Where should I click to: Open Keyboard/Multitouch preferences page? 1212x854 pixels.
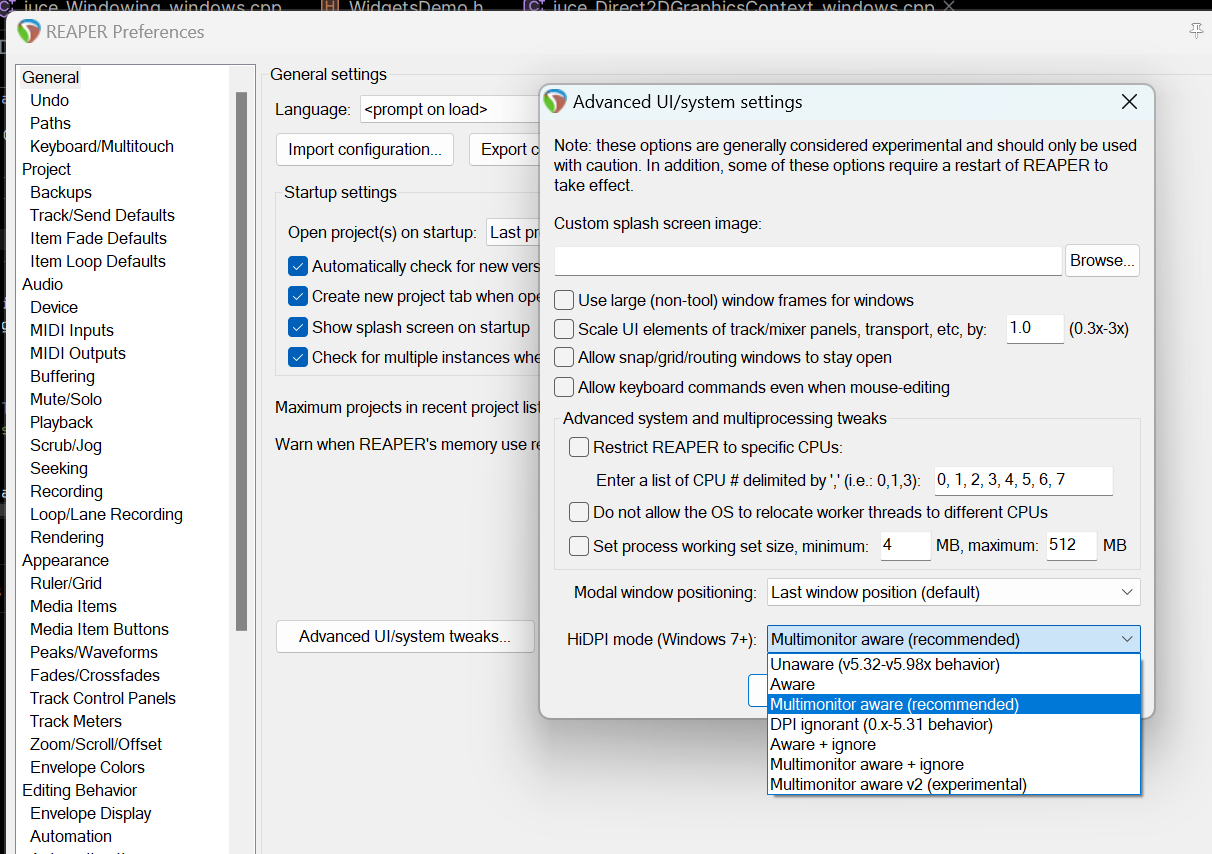pos(102,146)
